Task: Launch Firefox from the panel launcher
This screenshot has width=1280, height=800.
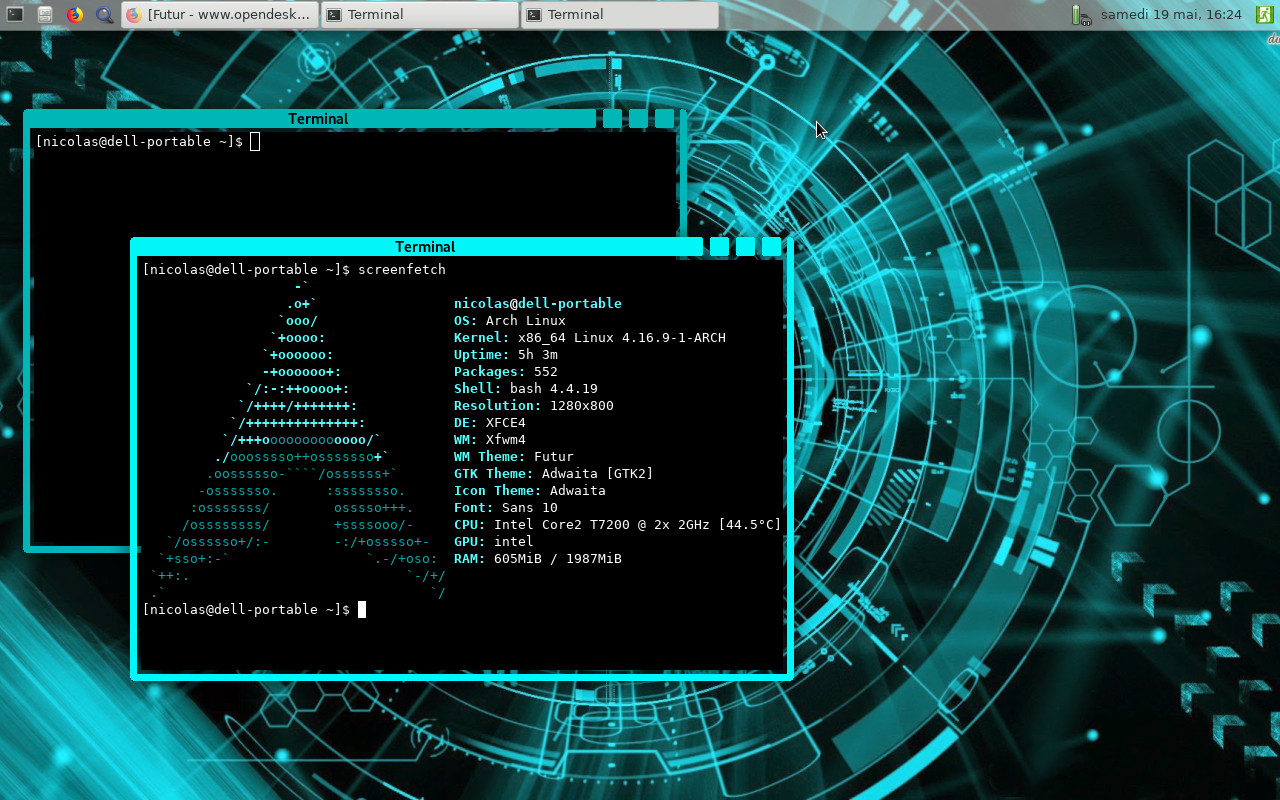Action: coord(75,15)
